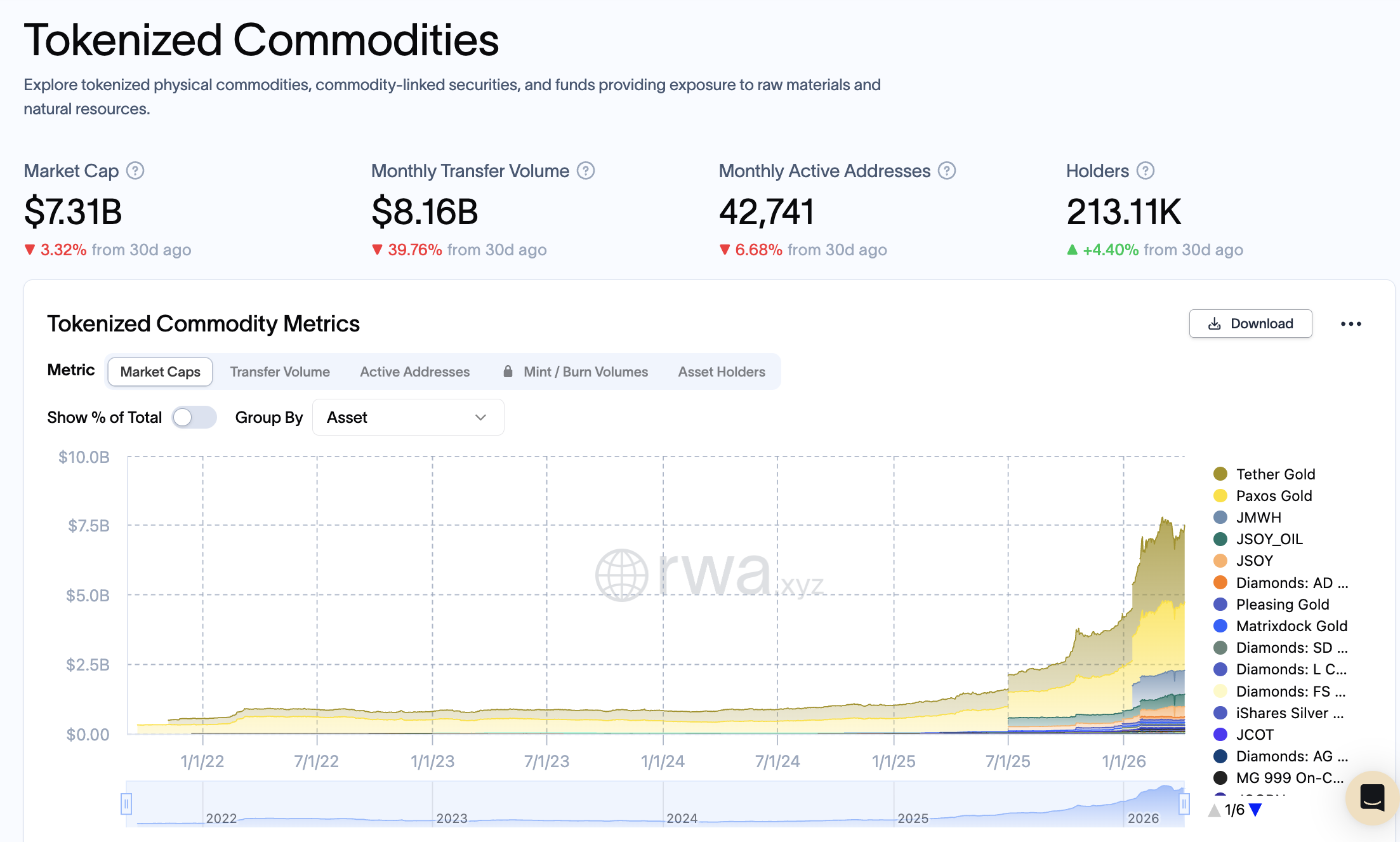Viewport: 1400px width, 842px height.
Task: Toggle JSOY_OIL series in legend
Action: [1258, 539]
